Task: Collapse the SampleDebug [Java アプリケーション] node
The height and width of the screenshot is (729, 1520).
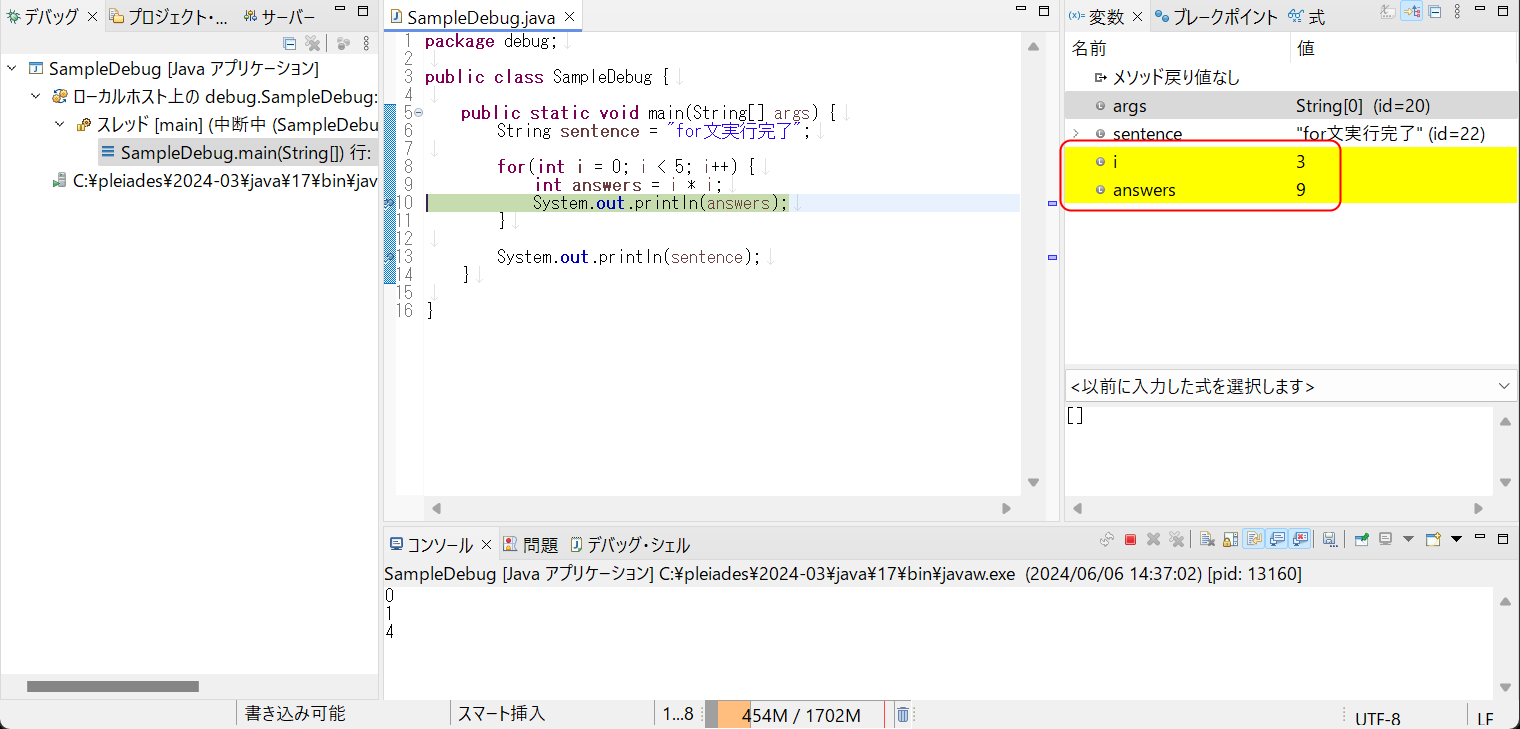Action: click(12, 69)
